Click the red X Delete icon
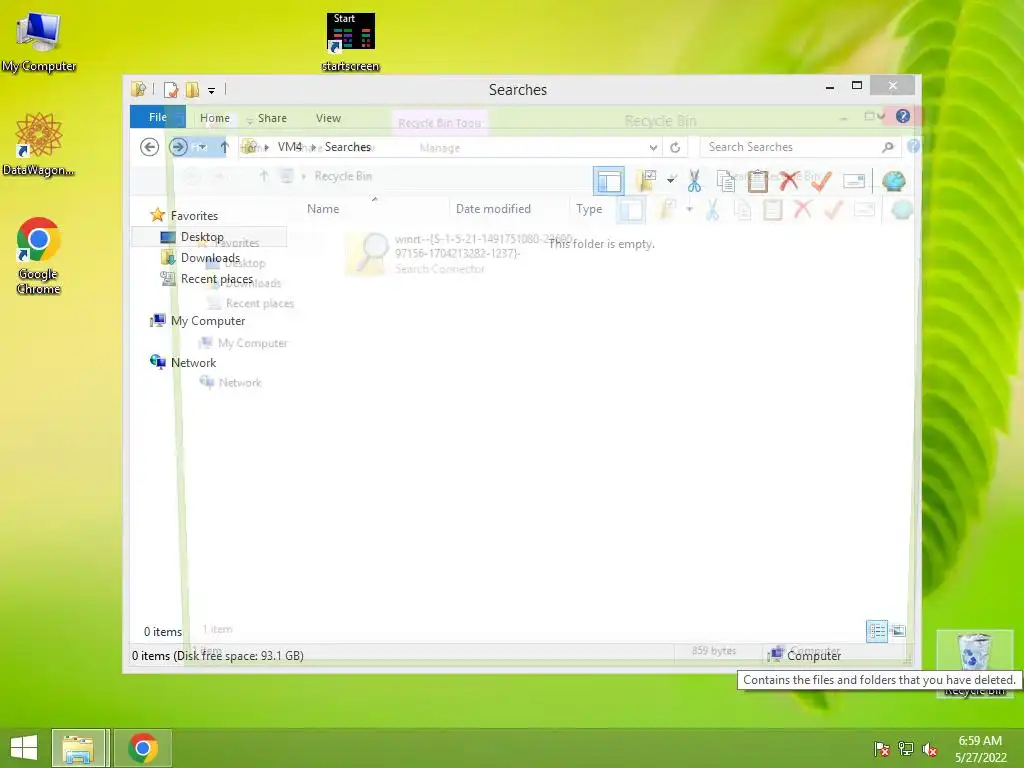 790,181
